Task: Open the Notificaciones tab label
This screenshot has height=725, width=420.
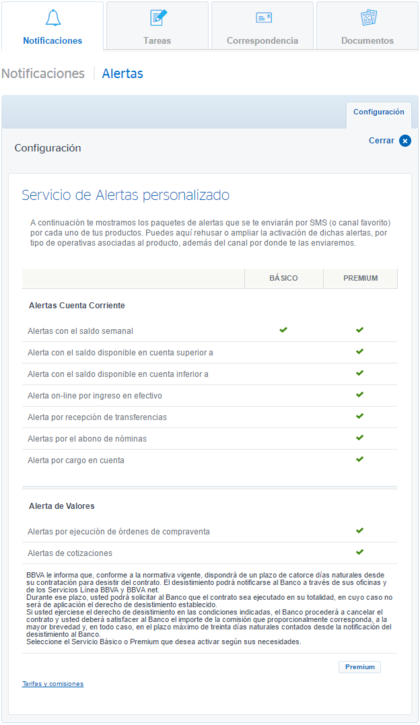Action: (53, 41)
